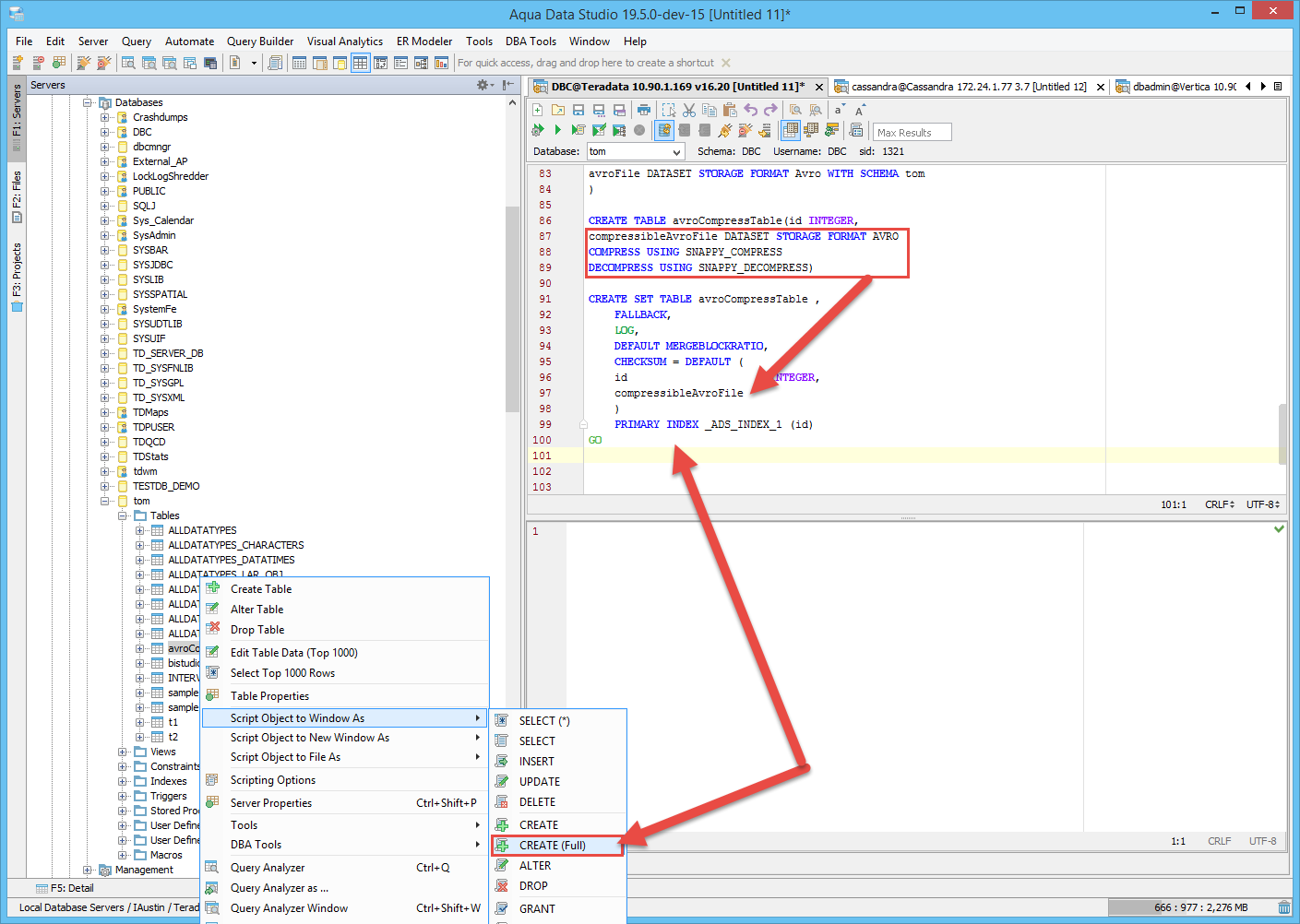Click the increase font size icon

pyautogui.click(x=859, y=110)
